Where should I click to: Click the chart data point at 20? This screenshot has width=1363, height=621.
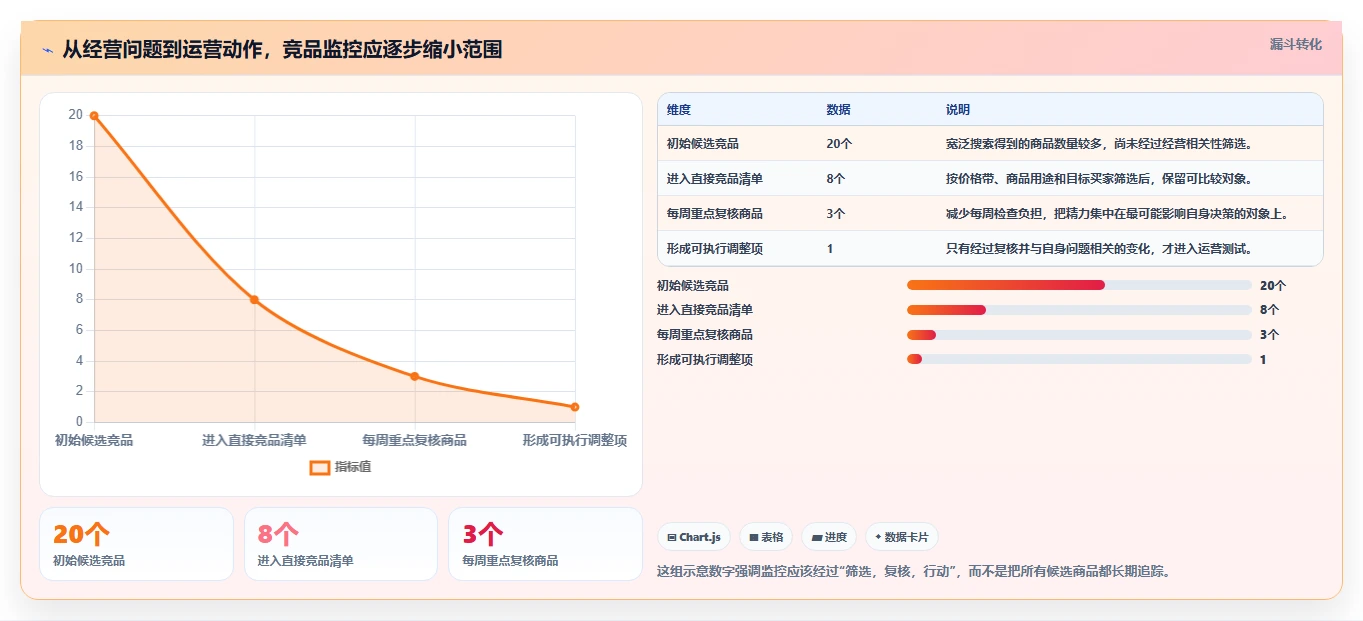[x=94, y=116]
